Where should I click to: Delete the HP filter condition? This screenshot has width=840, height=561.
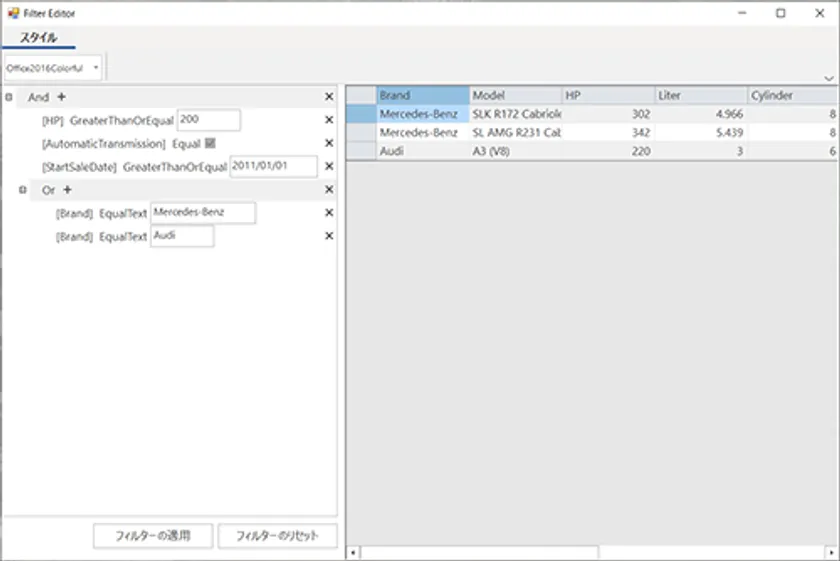pyautogui.click(x=329, y=120)
